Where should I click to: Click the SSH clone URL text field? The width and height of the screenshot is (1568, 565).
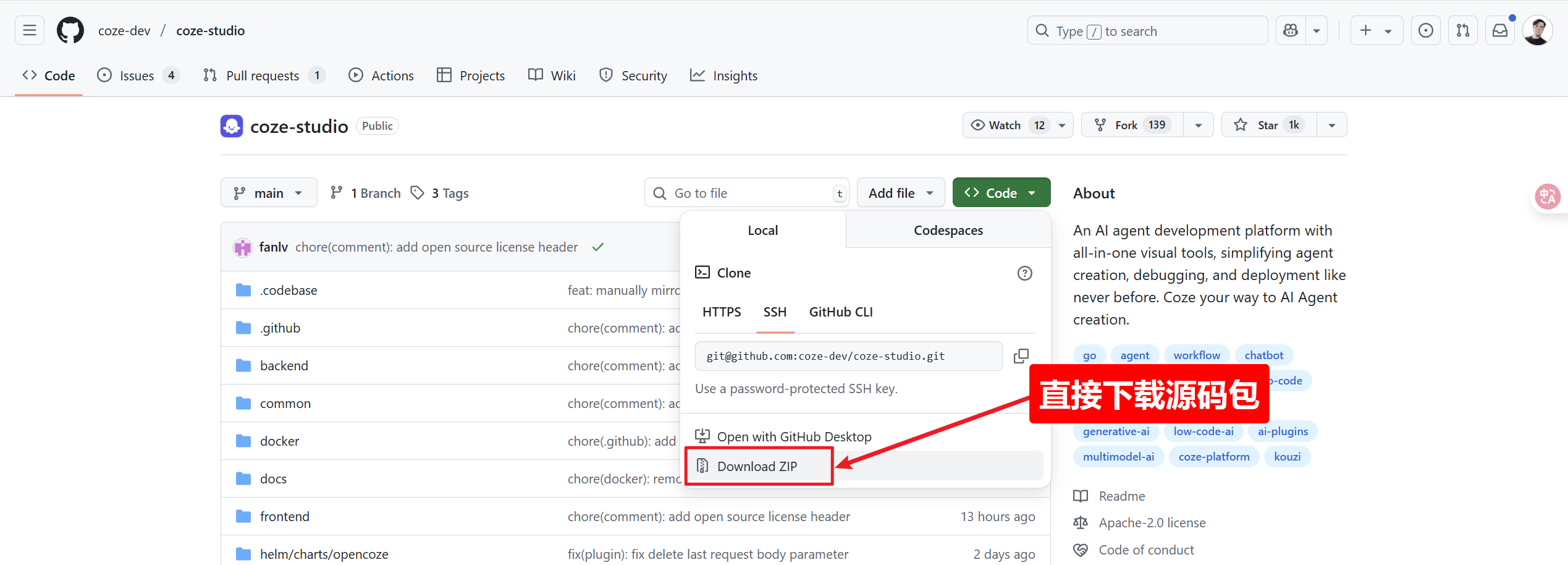tap(848, 356)
